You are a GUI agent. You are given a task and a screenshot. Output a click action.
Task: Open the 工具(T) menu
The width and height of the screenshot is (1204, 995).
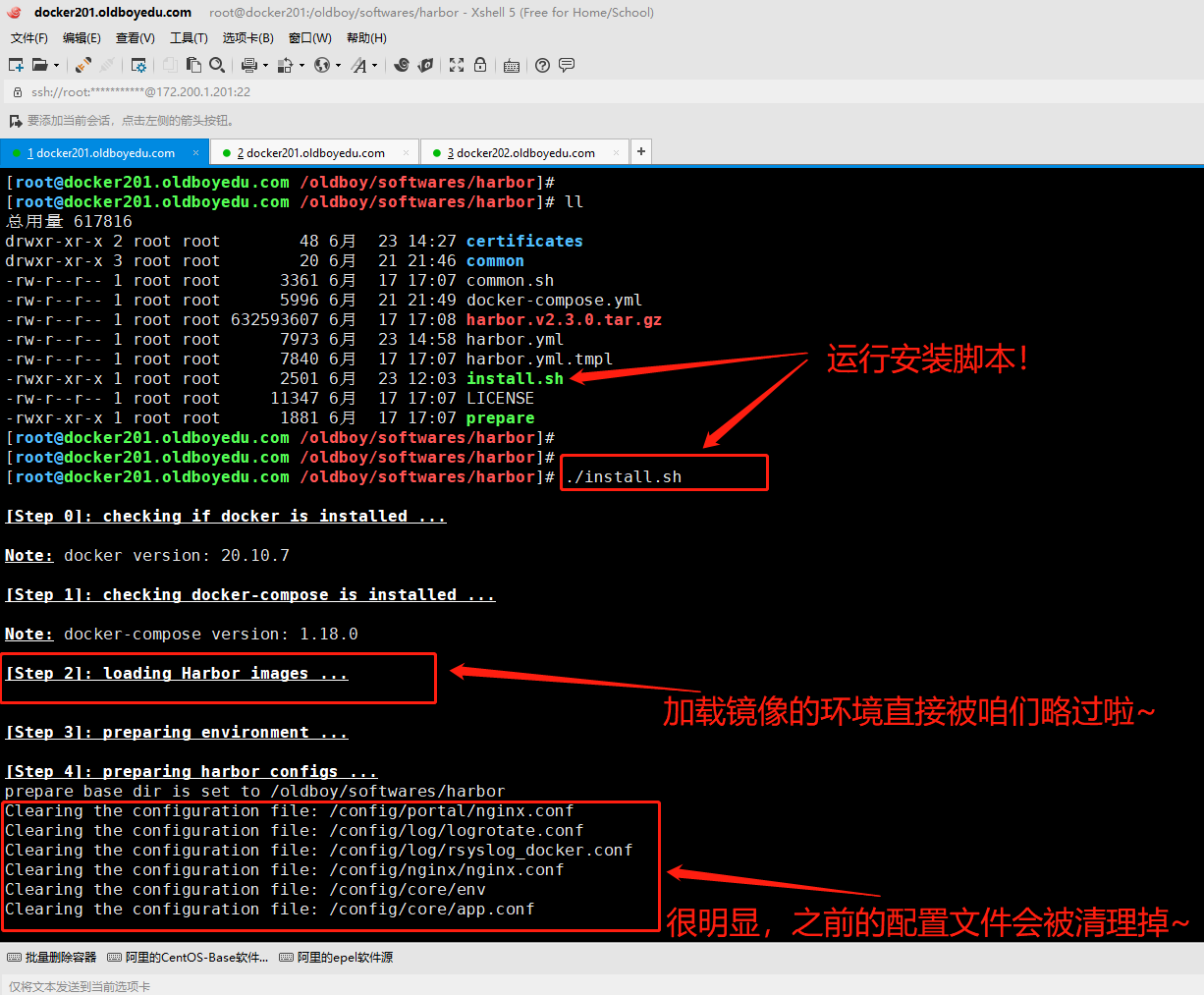pos(189,37)
